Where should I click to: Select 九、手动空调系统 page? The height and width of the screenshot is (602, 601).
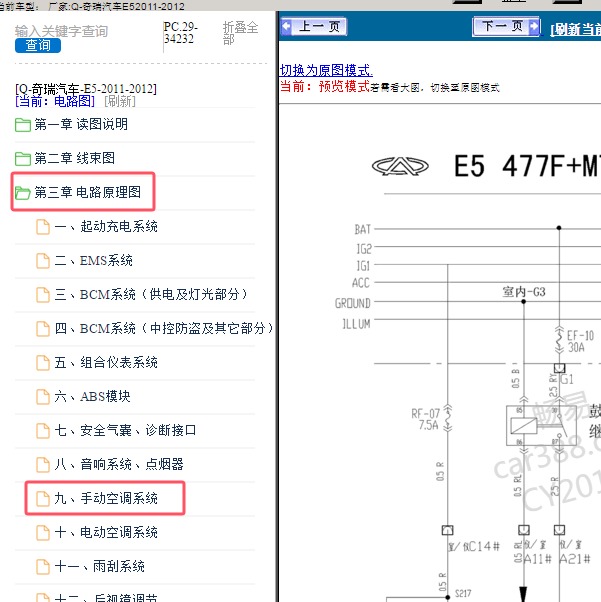click(106, 498)
